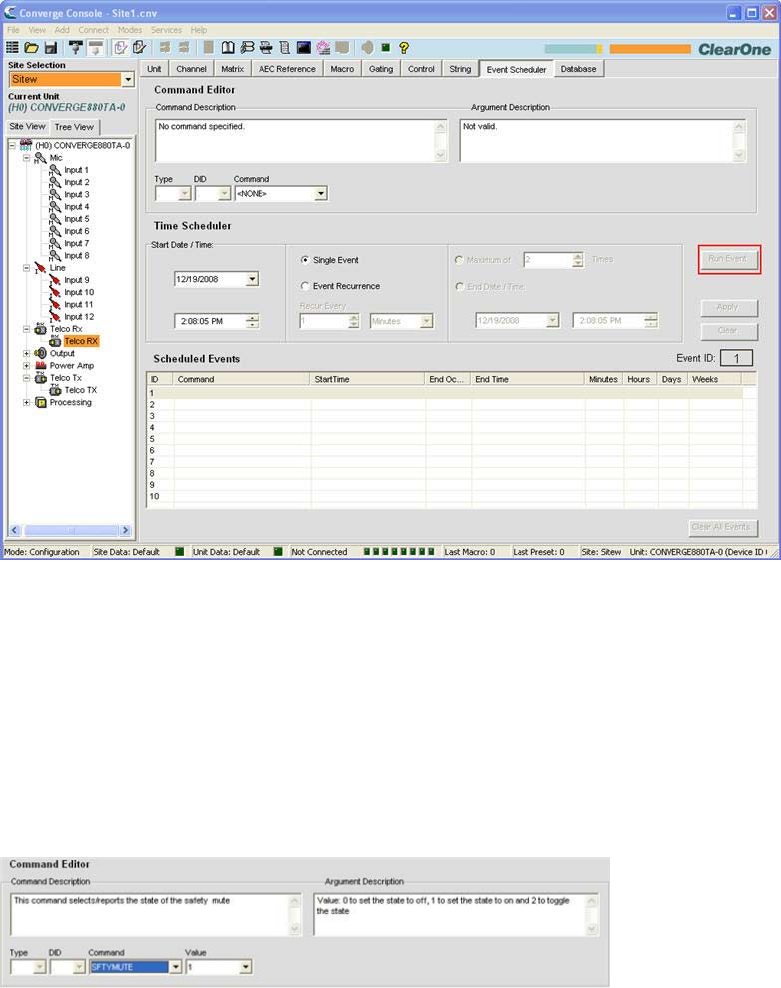Open the Site Selection dropdown showing Sitew
Screen dimensions: 781x988
[x=128, y=79]
